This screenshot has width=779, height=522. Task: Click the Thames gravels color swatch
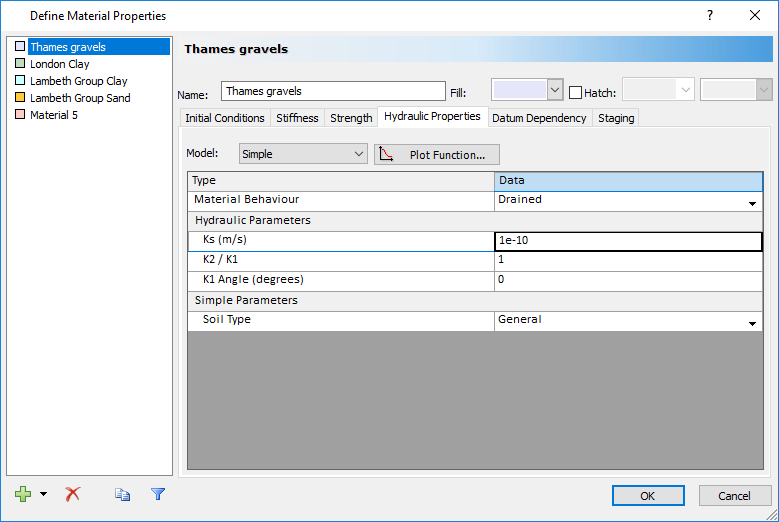coord(20,46)
